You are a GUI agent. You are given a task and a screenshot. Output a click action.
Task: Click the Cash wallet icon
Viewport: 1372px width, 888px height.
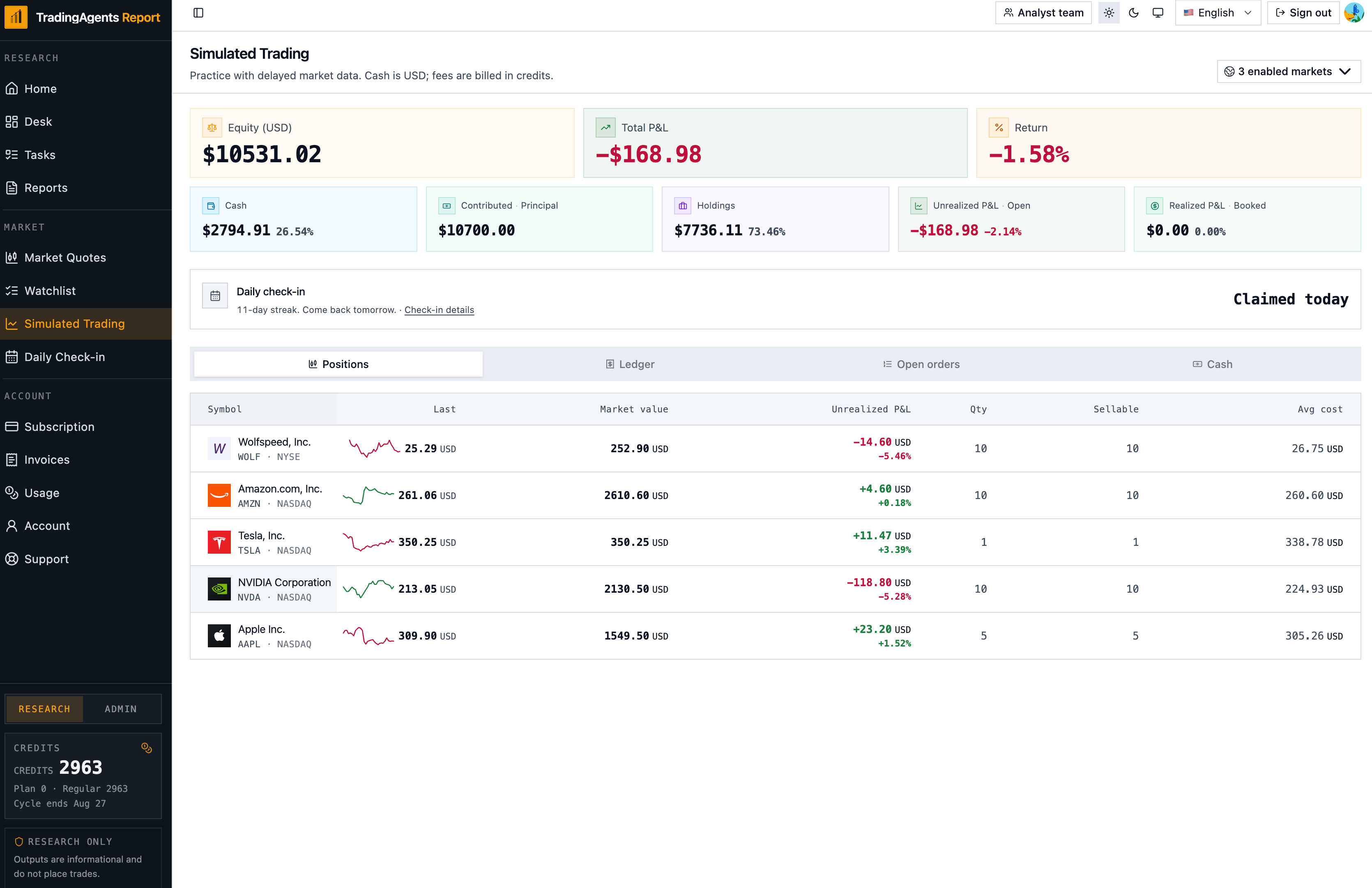click(211, 205)
